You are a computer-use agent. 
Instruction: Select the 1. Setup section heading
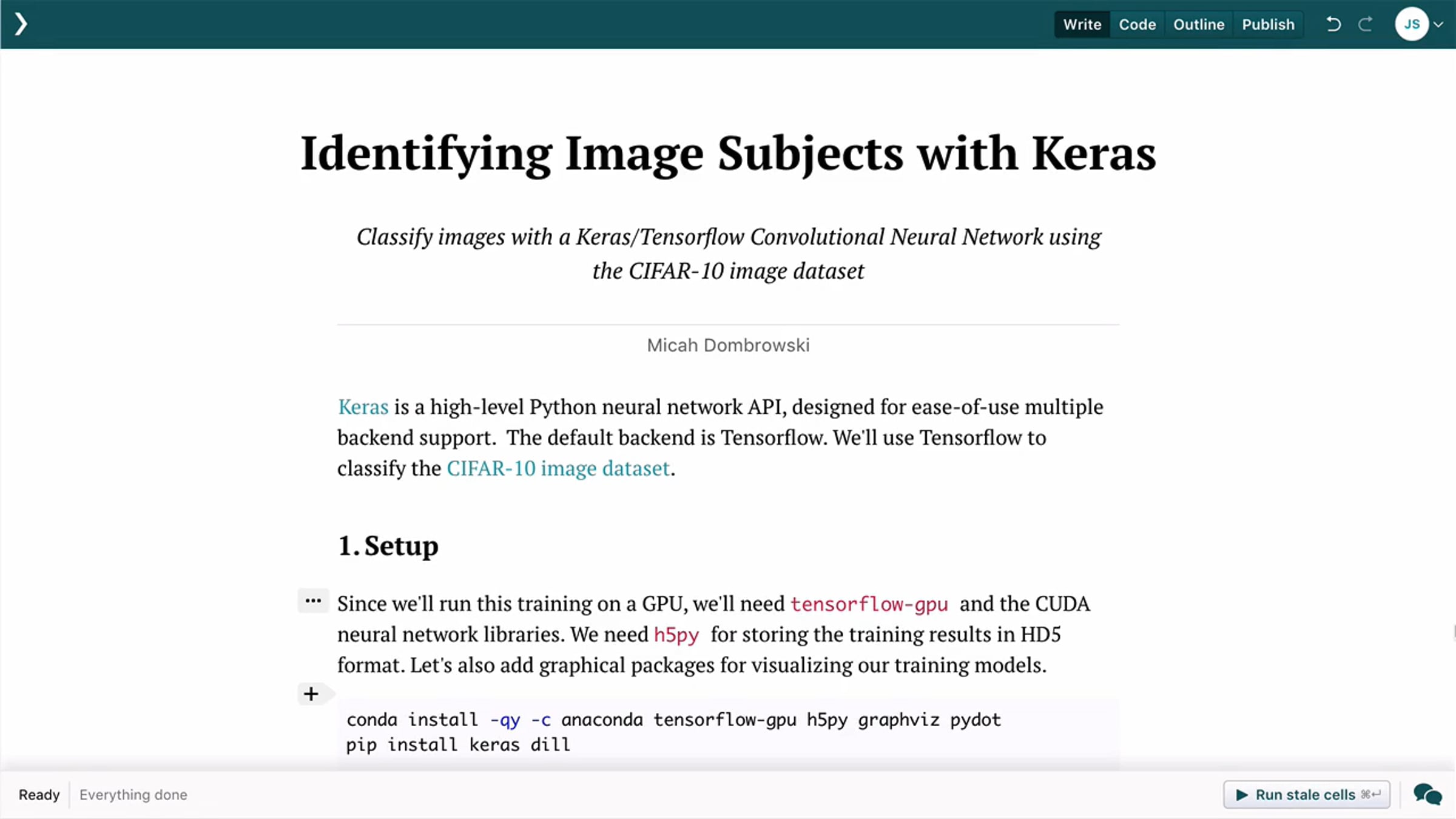click(388, 545)
